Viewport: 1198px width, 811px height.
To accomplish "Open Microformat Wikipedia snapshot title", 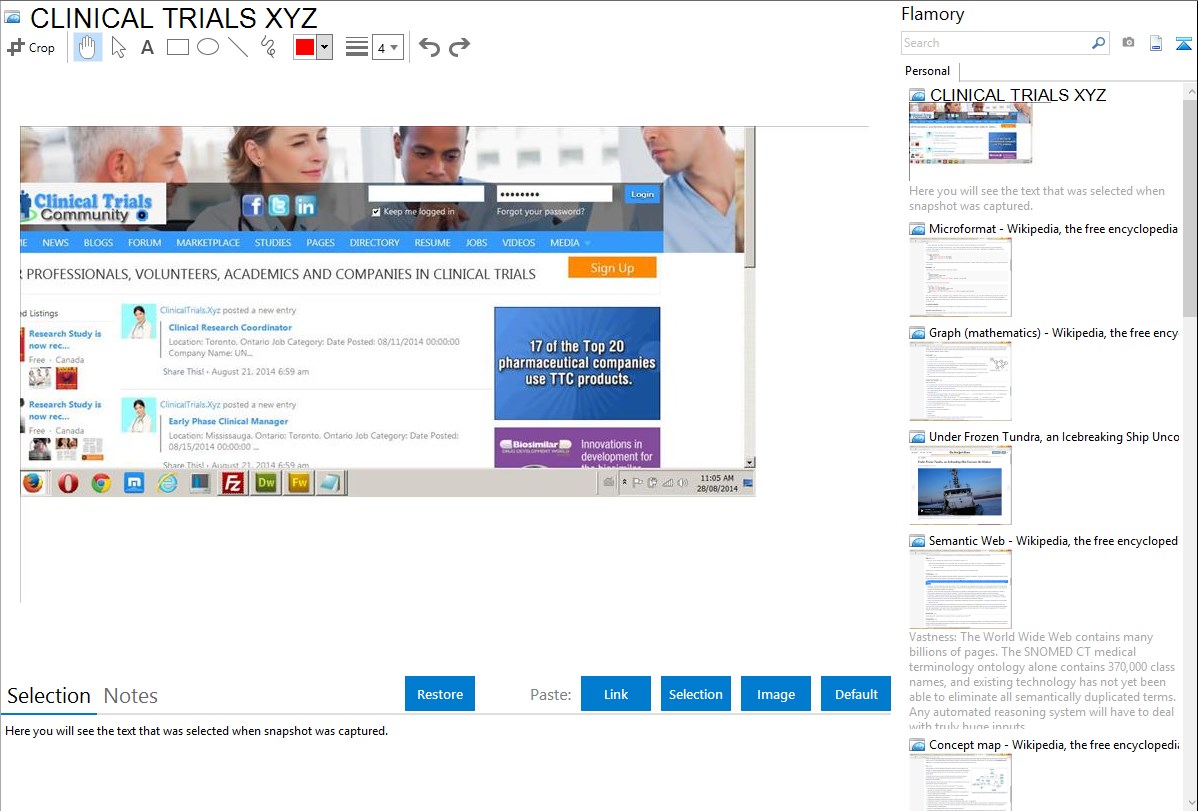I will tap(1053, 229).
